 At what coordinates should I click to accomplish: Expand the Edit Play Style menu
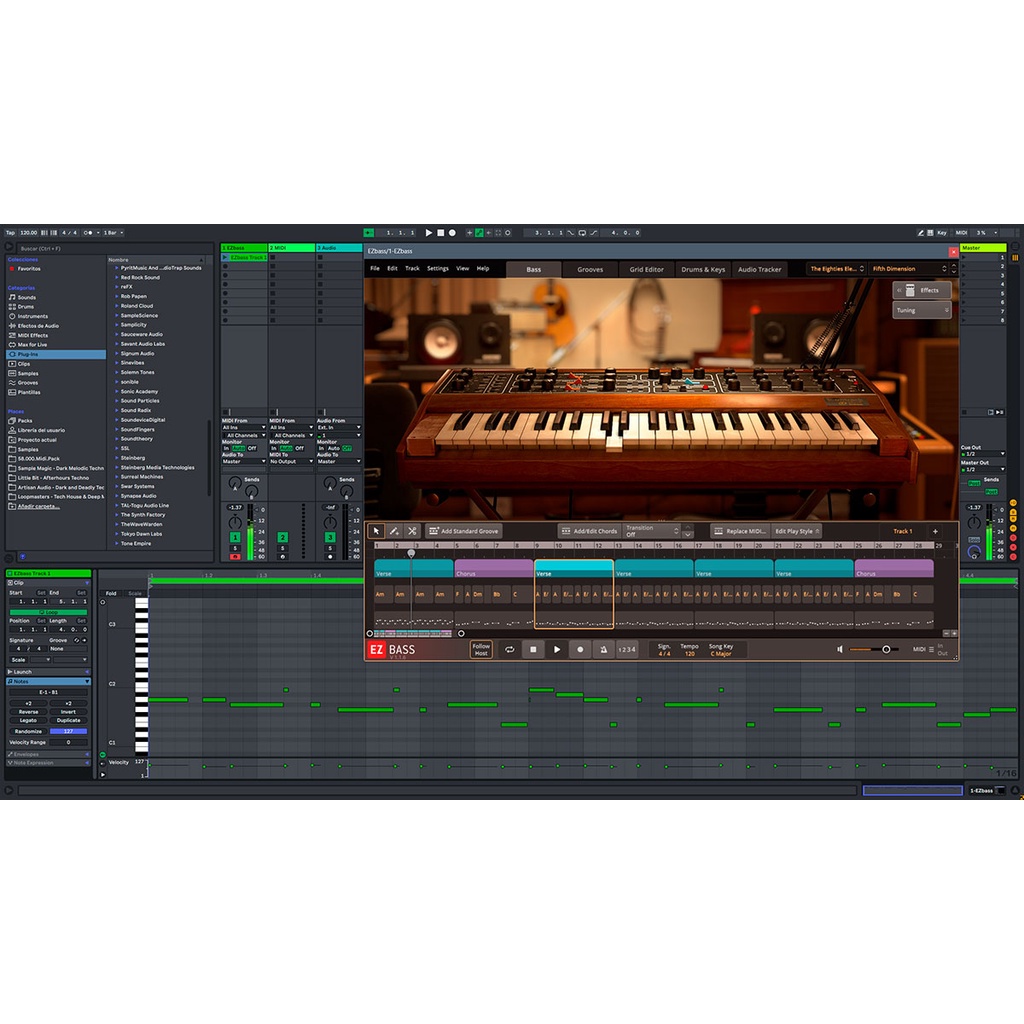(x=797, y=531)
